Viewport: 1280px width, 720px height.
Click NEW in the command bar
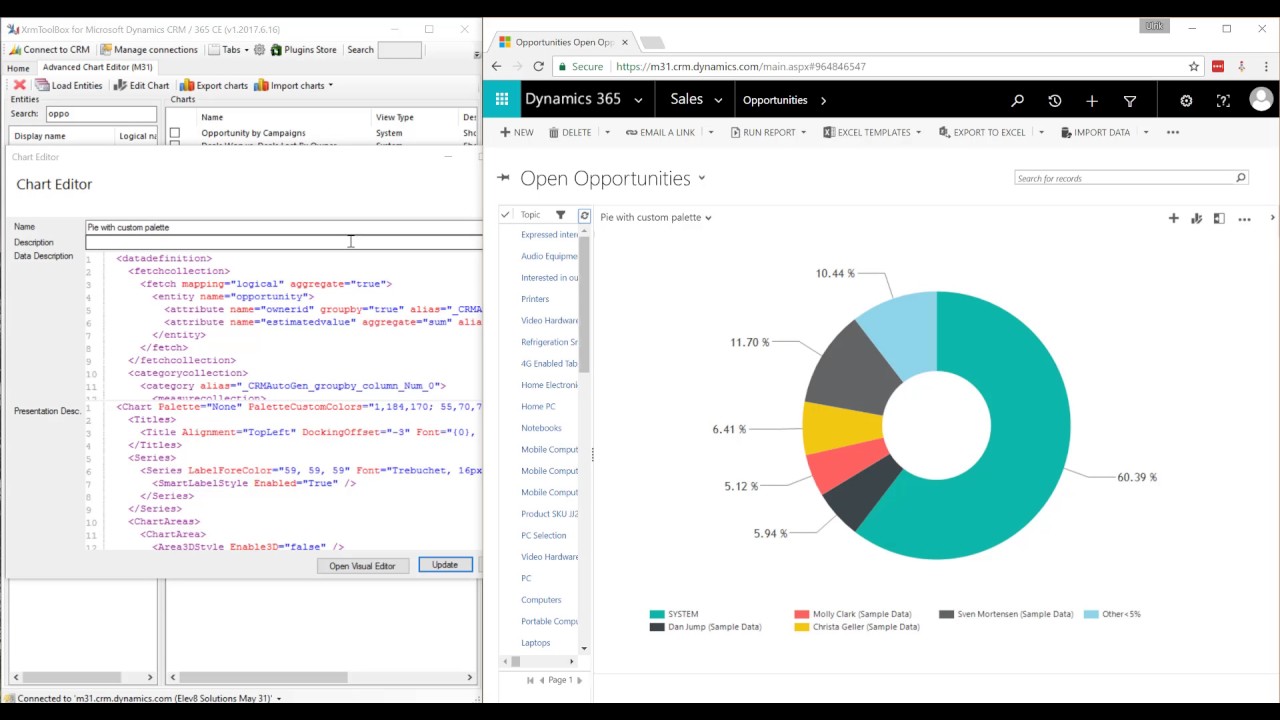pyautogui.click(x=516, y=132)
